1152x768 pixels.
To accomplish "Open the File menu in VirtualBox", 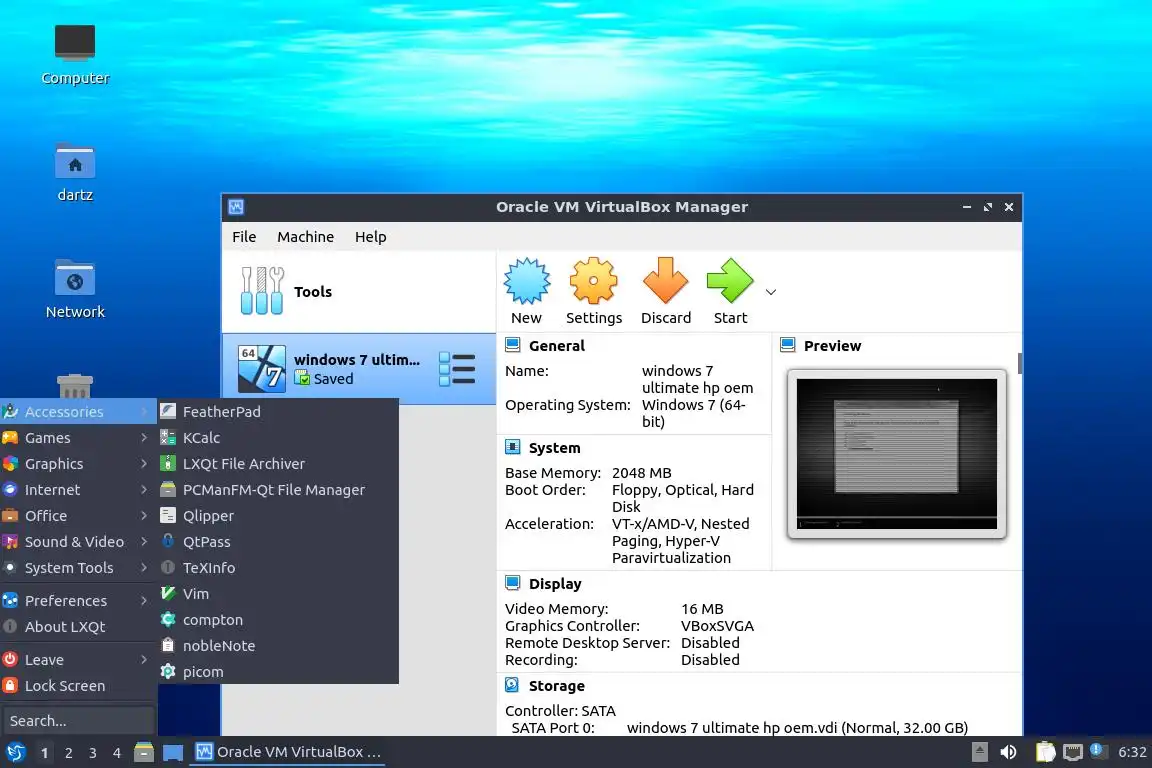I will [244, 237].
